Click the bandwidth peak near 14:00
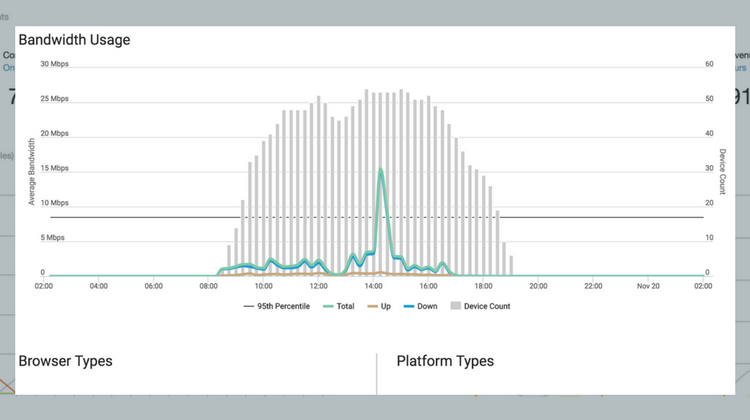 pos(381,169)
